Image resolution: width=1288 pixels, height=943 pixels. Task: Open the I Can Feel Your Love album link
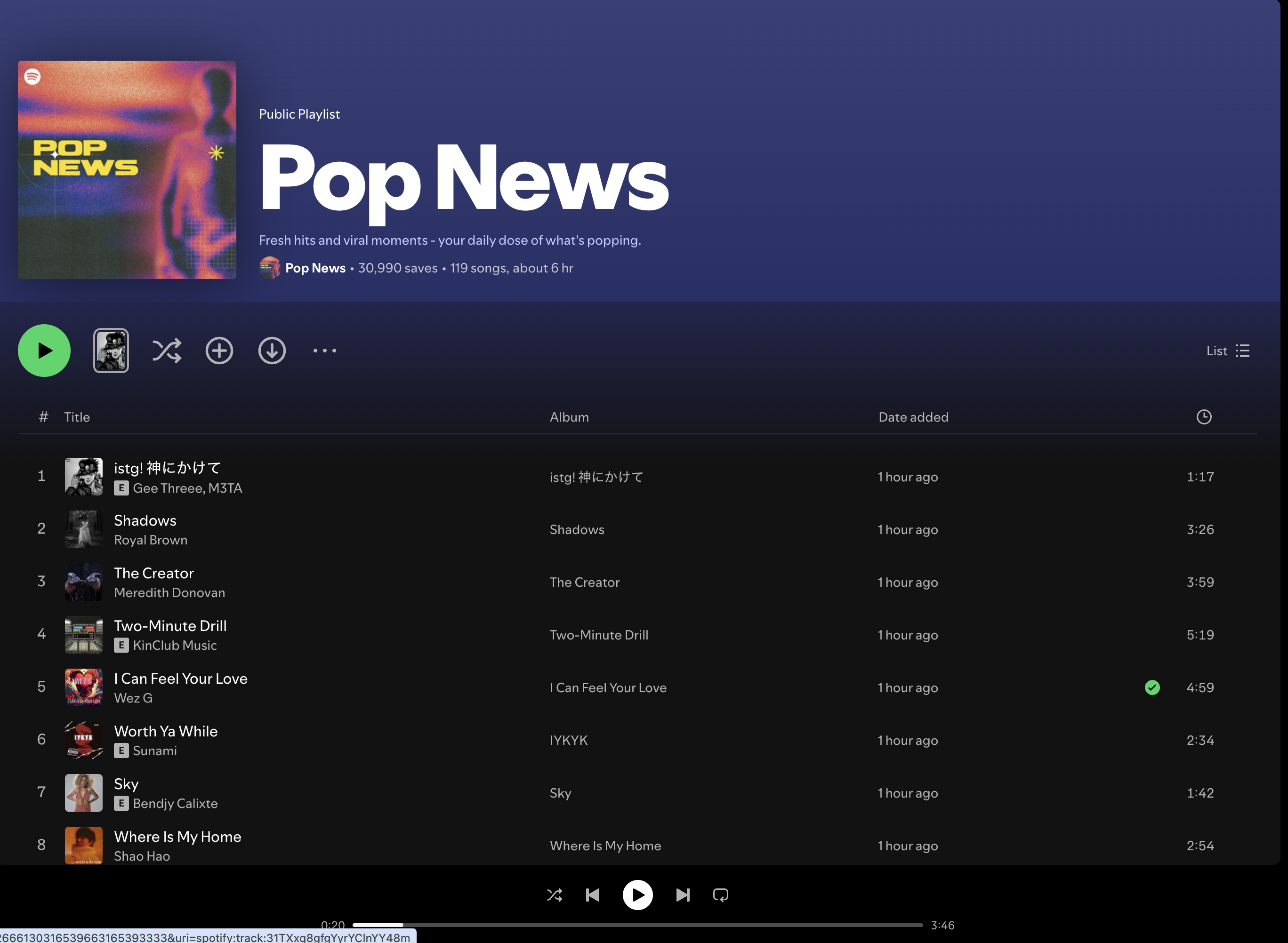[x=608, y=688]
